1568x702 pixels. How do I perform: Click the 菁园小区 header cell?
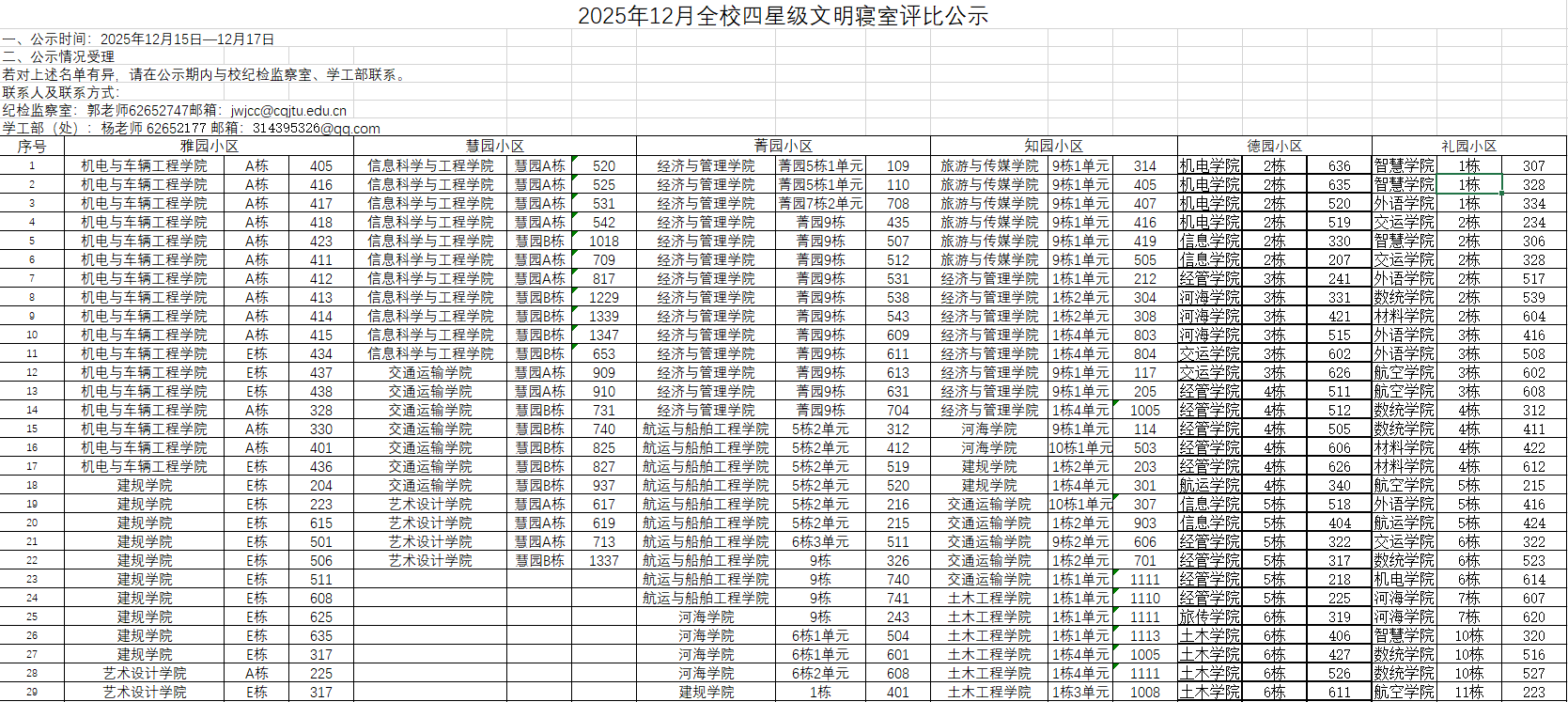[783, 147]
